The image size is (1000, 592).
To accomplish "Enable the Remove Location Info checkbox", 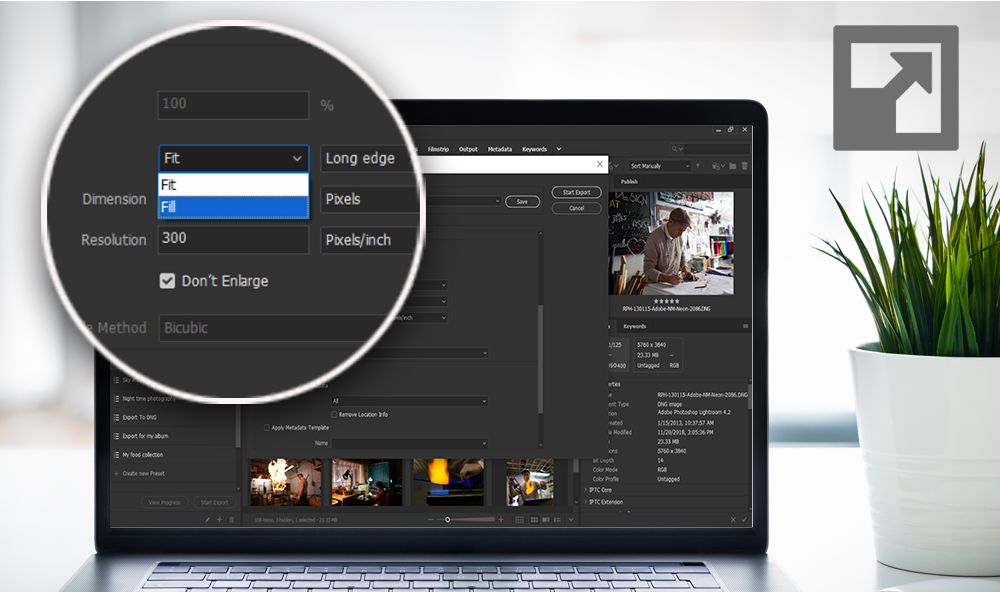I will point(334,415).
